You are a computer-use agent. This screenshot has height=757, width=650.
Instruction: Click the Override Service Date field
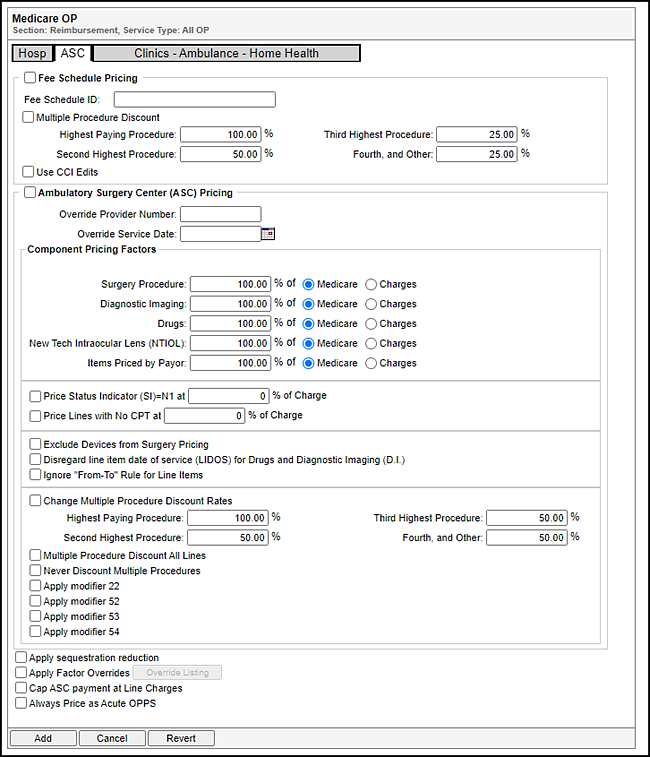click(x=221, y=234)
